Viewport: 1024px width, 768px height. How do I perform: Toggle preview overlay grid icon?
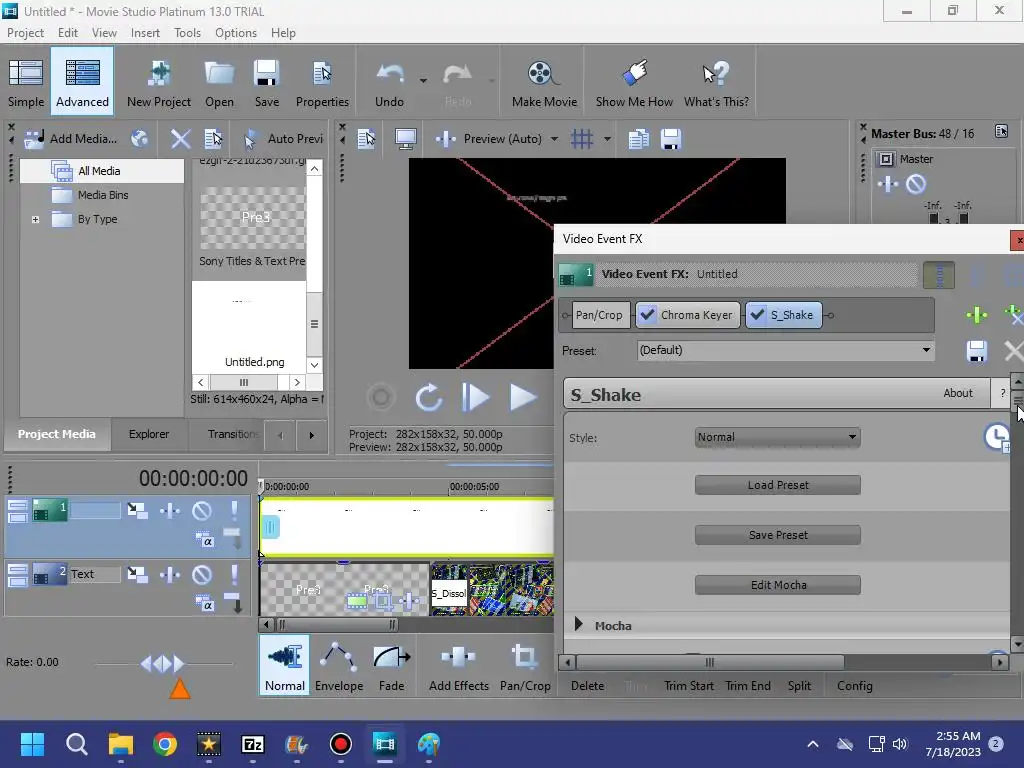581,138
